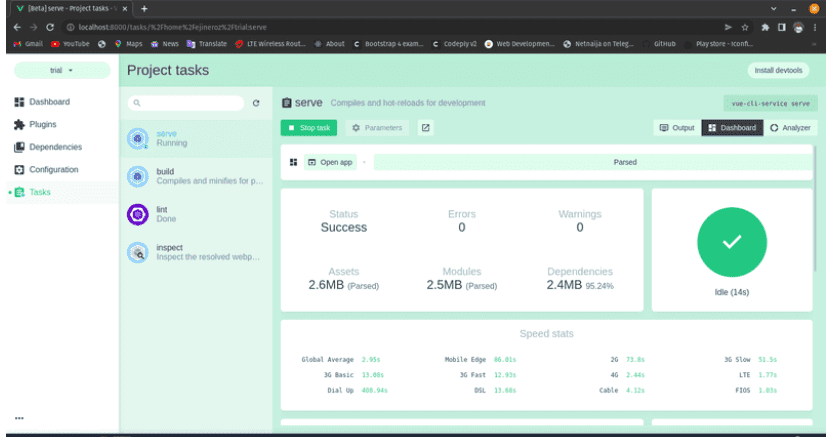Click the build task round icon
The image size is (833, 437).
click(138, 176)
